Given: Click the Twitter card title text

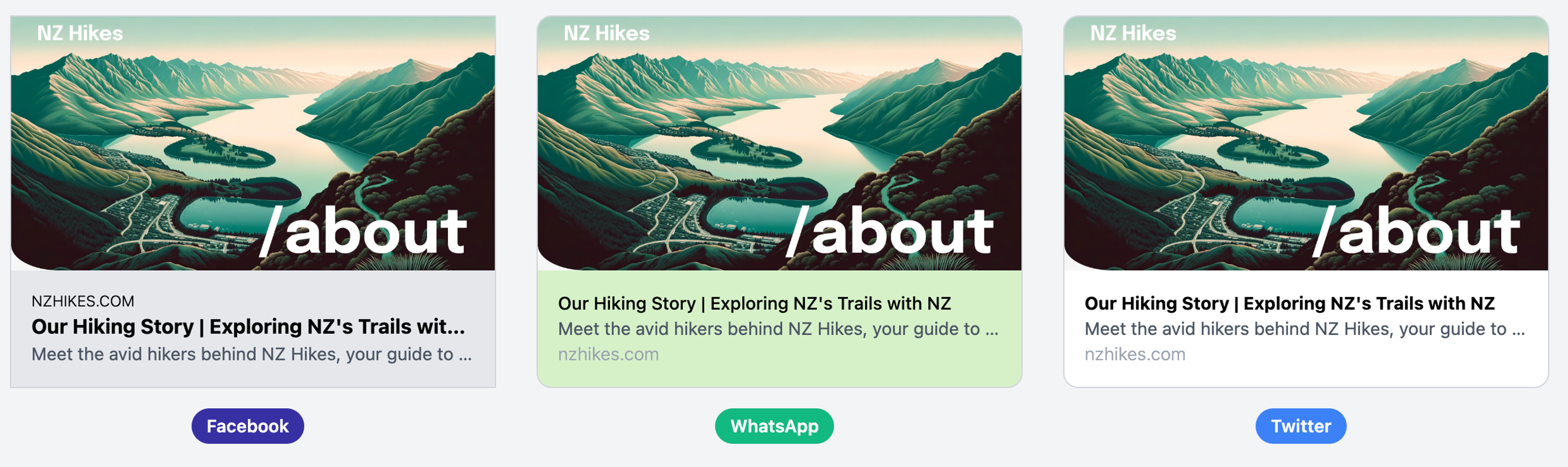Looking at the screenshot, I should pyautogui.click(x=1289, y=303).
